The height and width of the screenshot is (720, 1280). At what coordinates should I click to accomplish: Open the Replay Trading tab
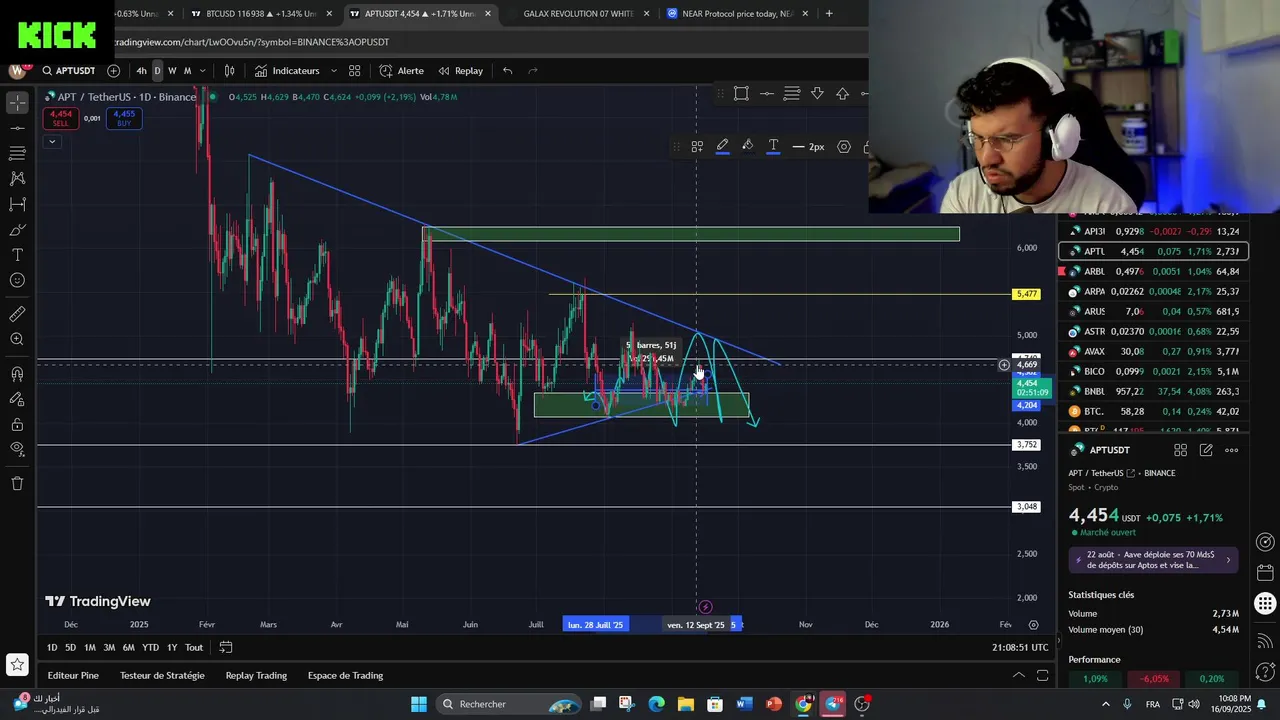(x=256, y=676)
